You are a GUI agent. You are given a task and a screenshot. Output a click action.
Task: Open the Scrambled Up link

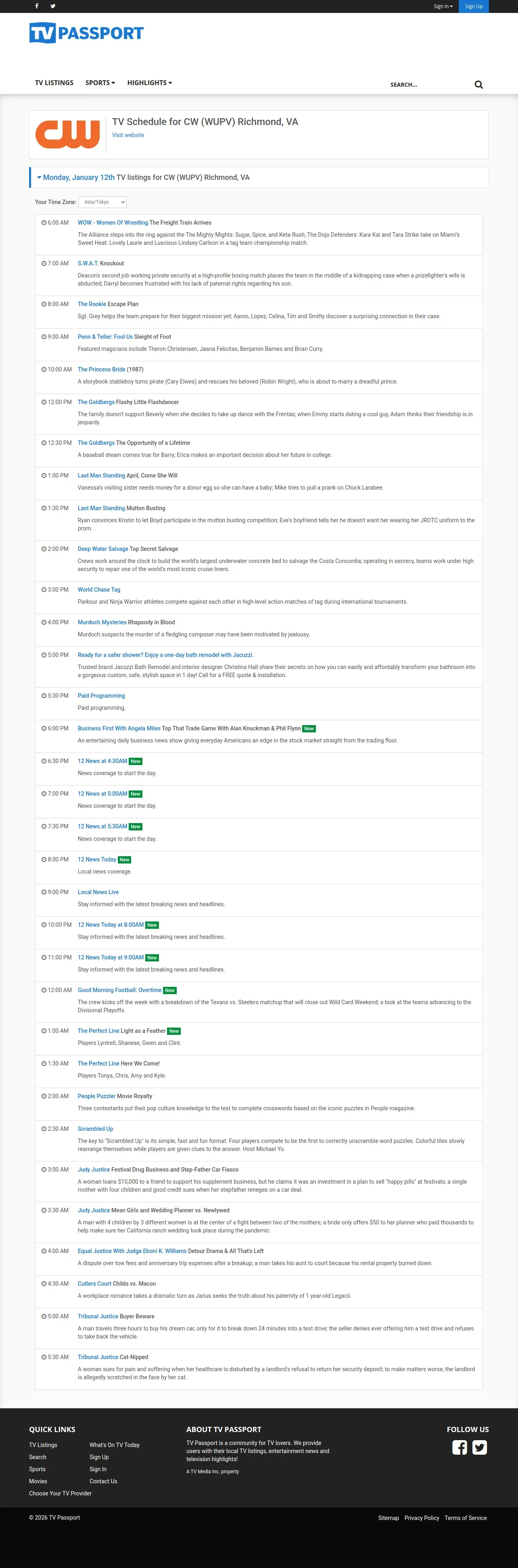tap(95, 1129)
